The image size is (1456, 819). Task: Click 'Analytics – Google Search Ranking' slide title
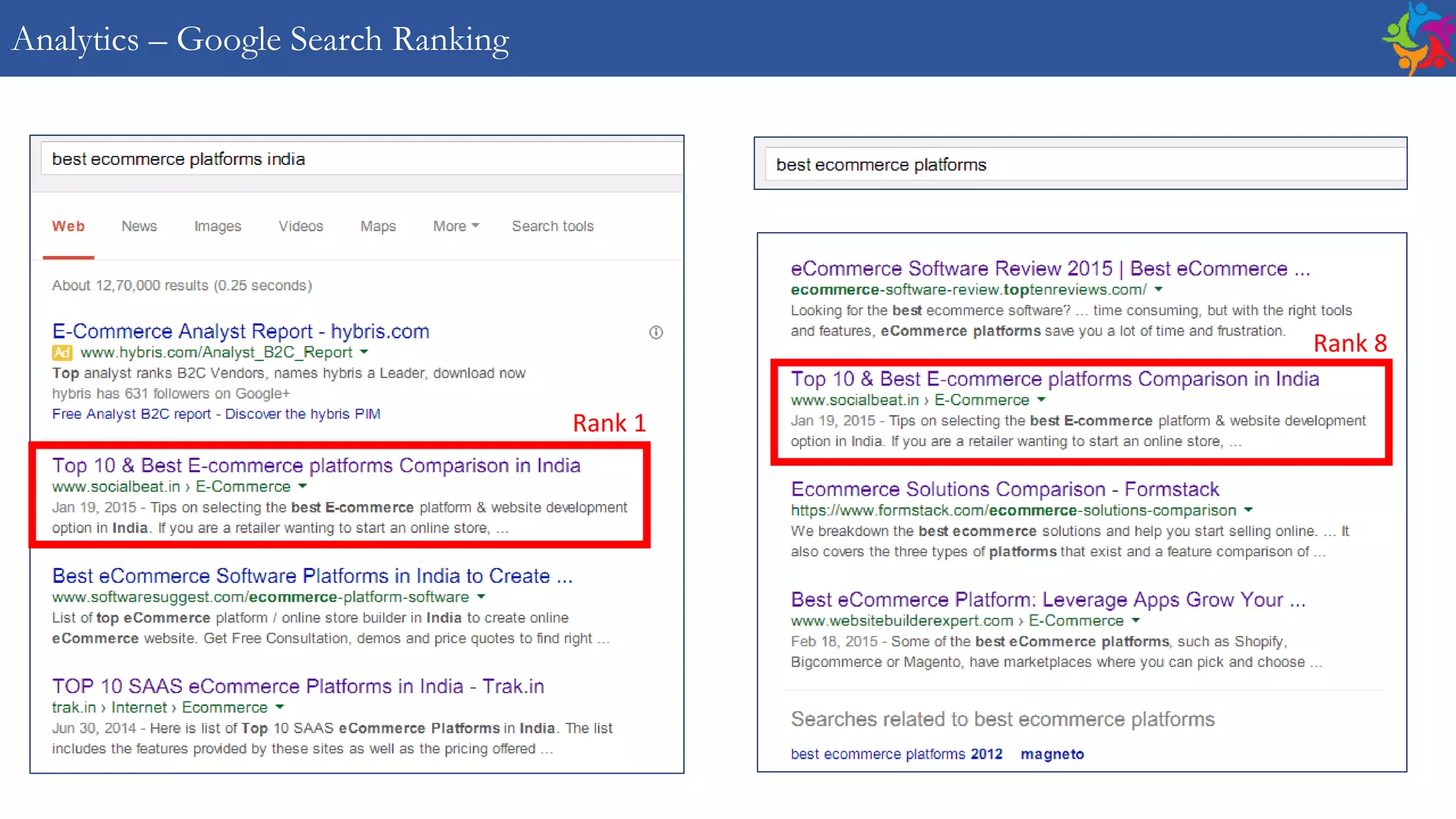point(261,40)
